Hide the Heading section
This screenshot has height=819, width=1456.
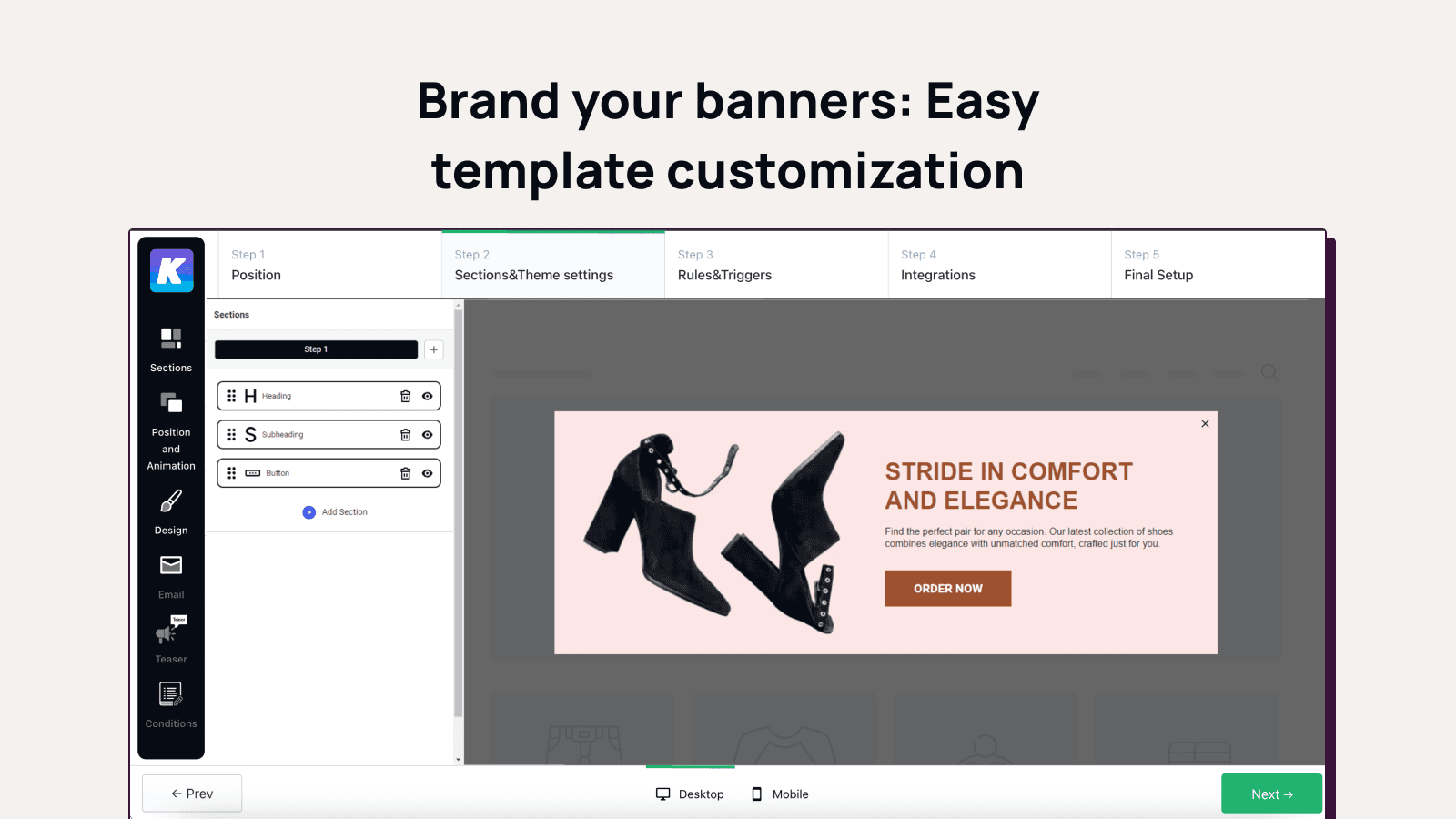[x=427, y=396]
